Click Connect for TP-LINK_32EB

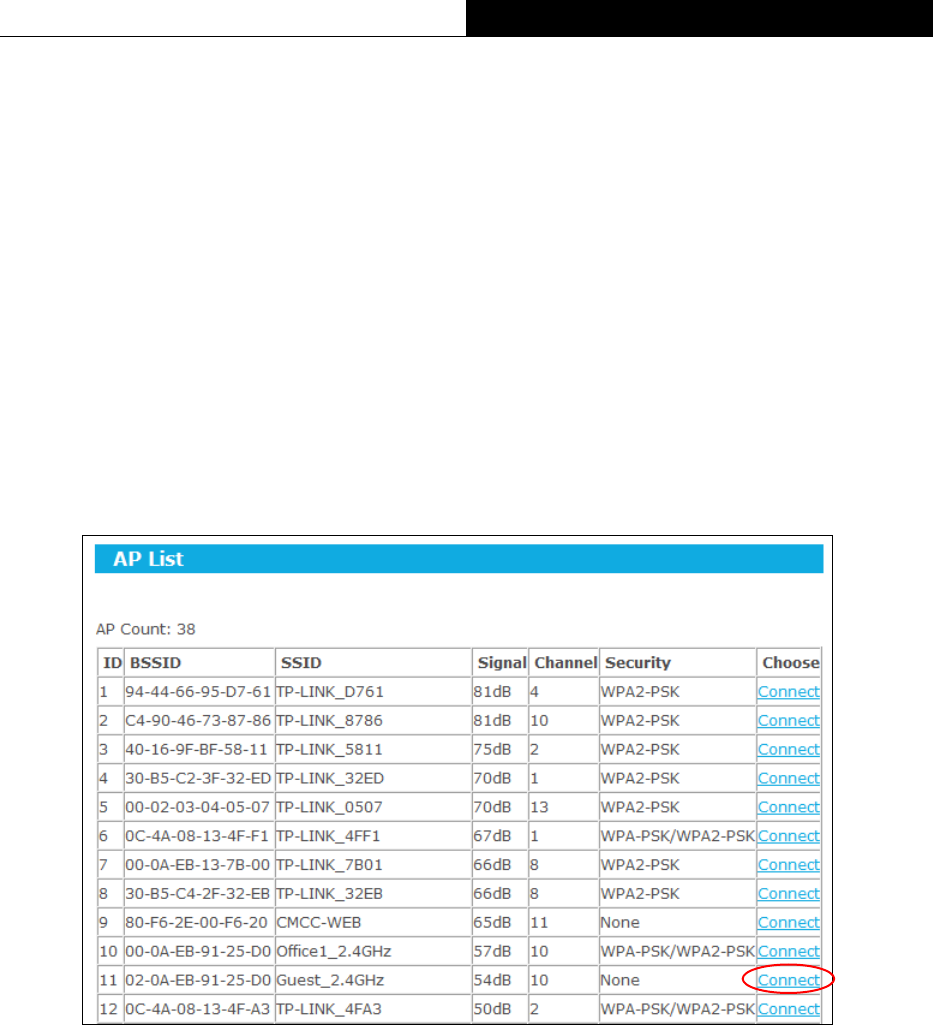click(x=789, y=893)
